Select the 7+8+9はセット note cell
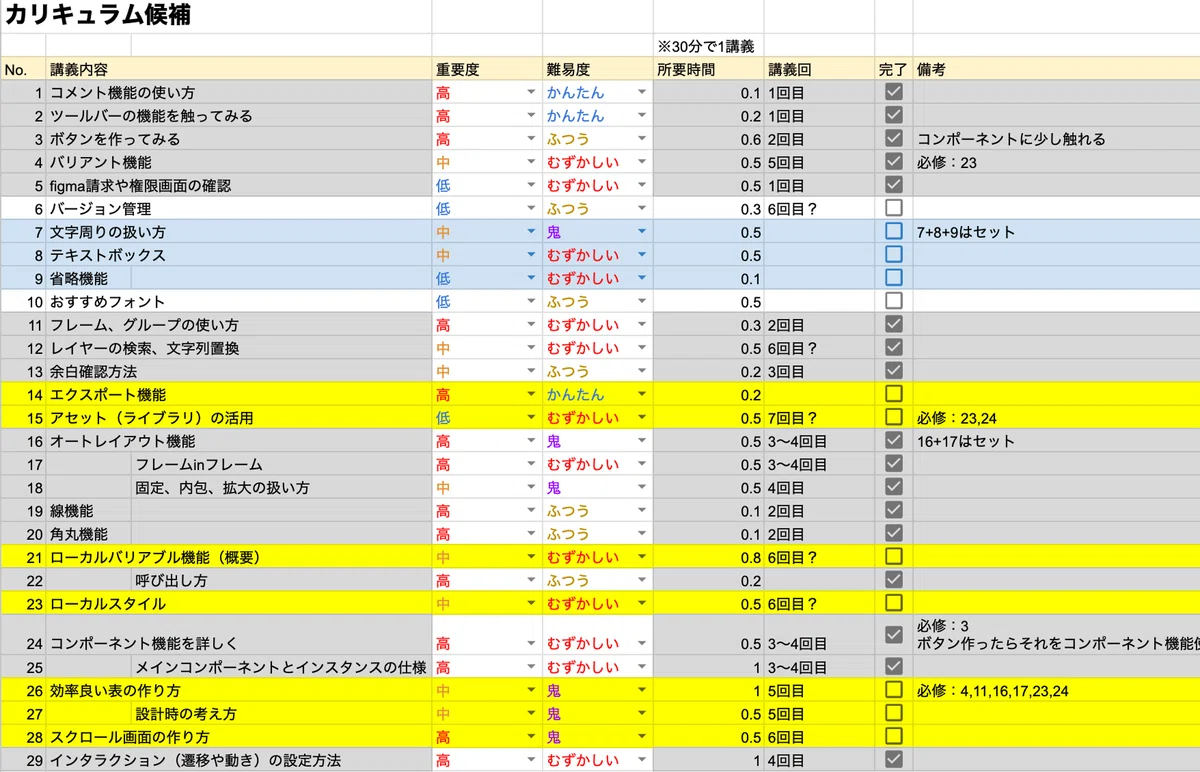Screen dimensions: 1200x772 (x=1056, y=232)
